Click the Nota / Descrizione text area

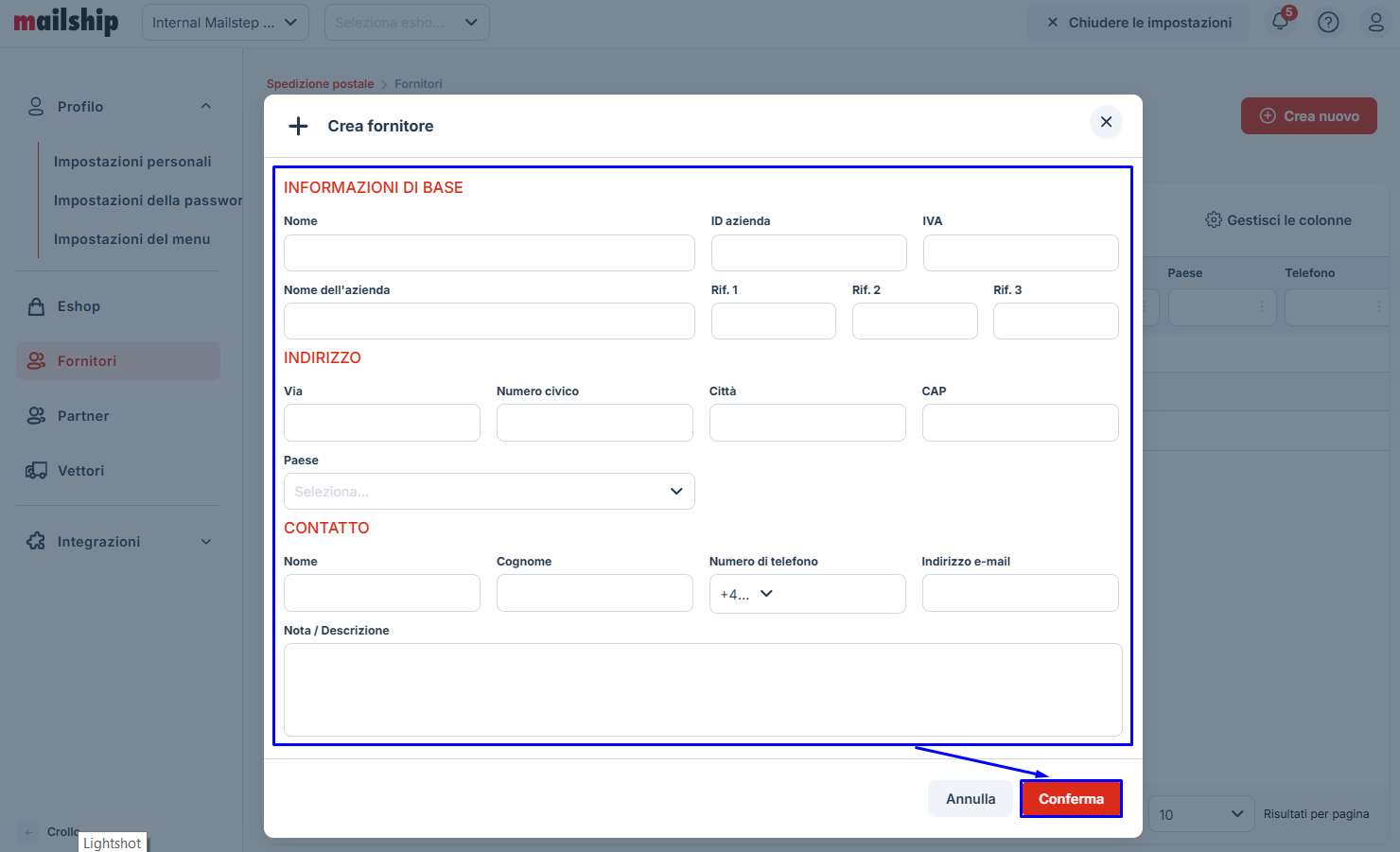[703, 689]
